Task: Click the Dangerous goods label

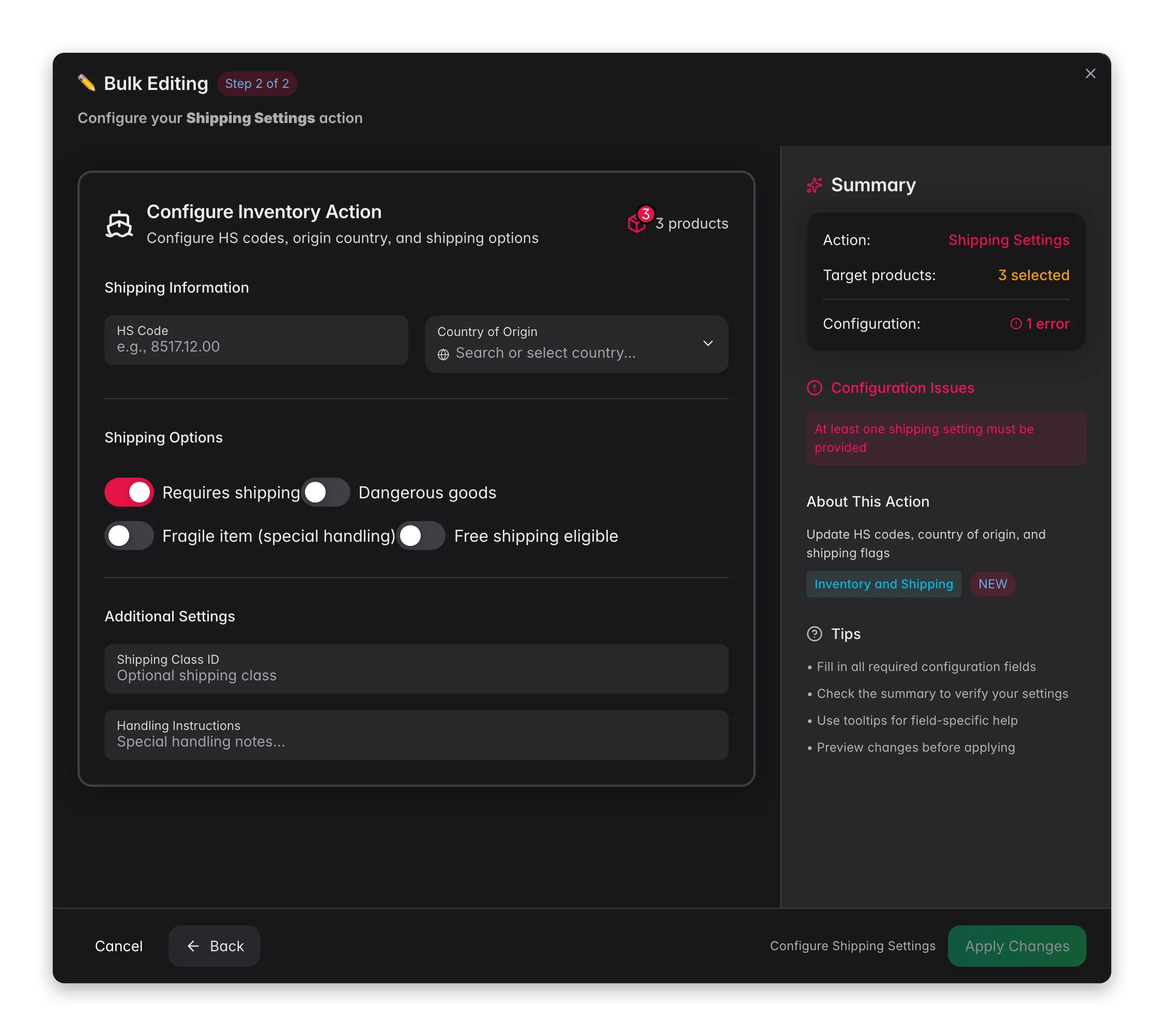Action: coord(427,492)
